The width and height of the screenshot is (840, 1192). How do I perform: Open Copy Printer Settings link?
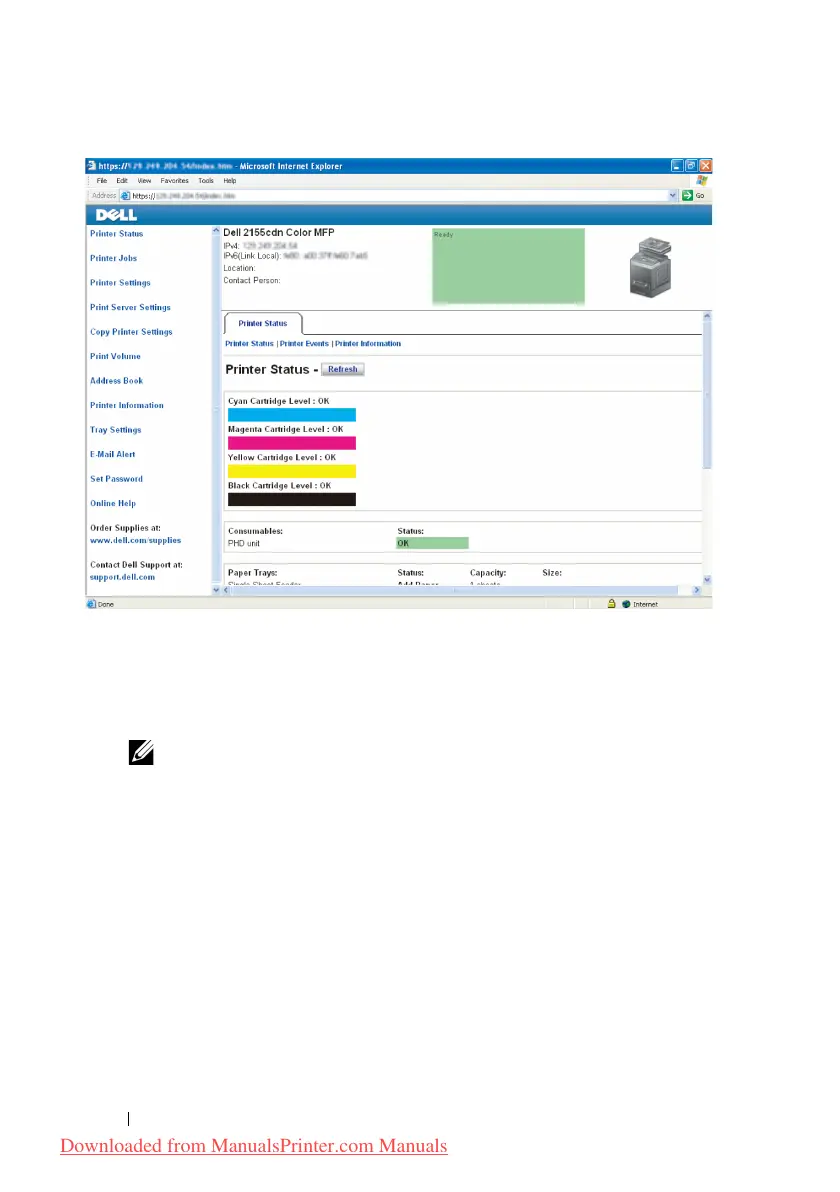131,331
